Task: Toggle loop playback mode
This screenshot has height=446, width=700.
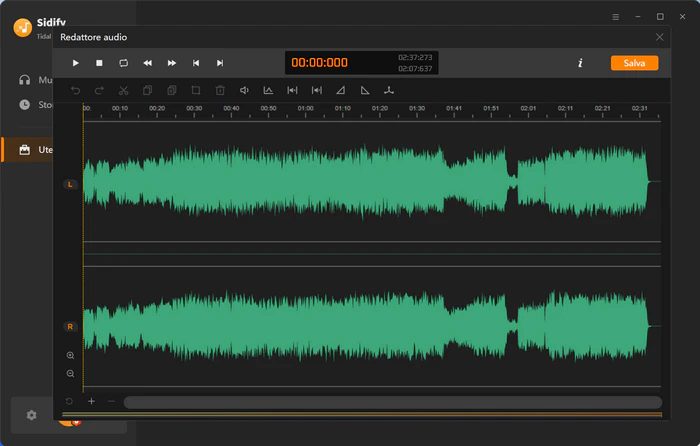Action: 124,63
